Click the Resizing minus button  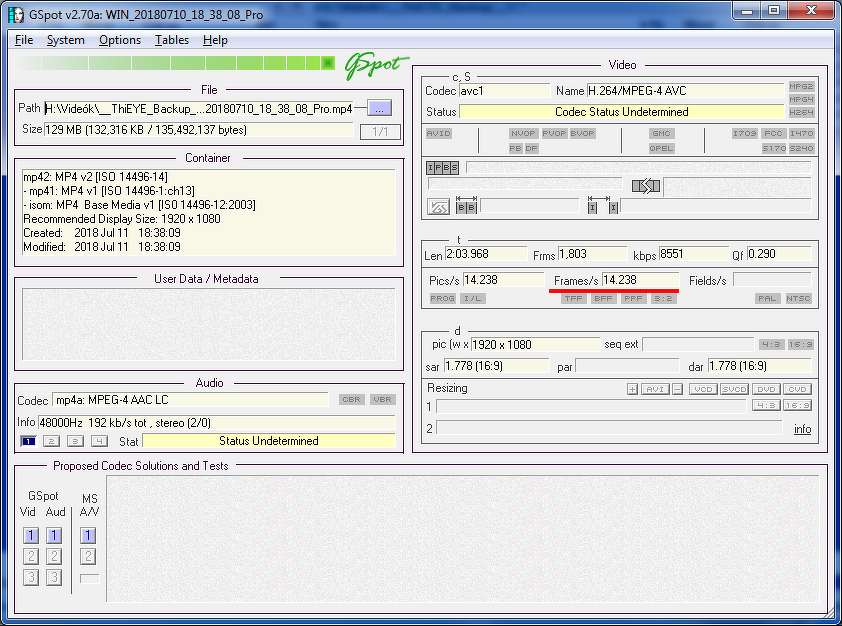[x=678, y=389]
